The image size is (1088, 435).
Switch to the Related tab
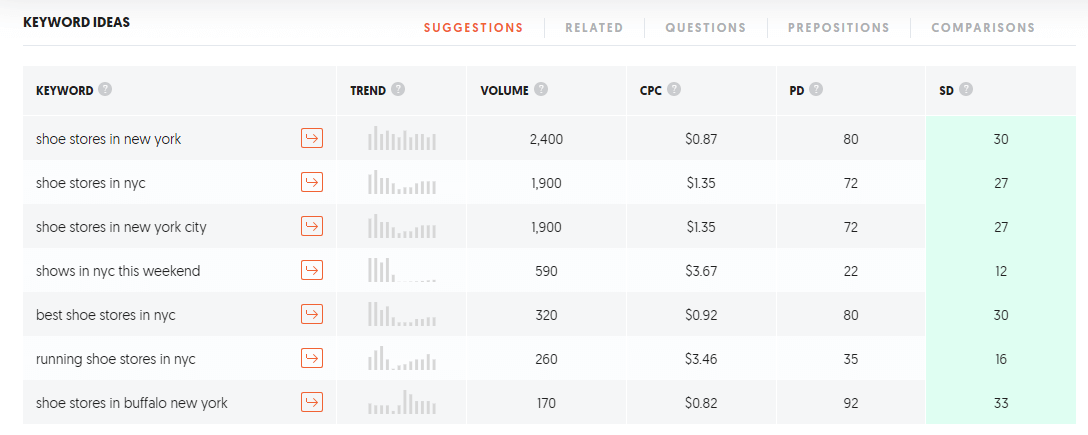tap(594, 28)
